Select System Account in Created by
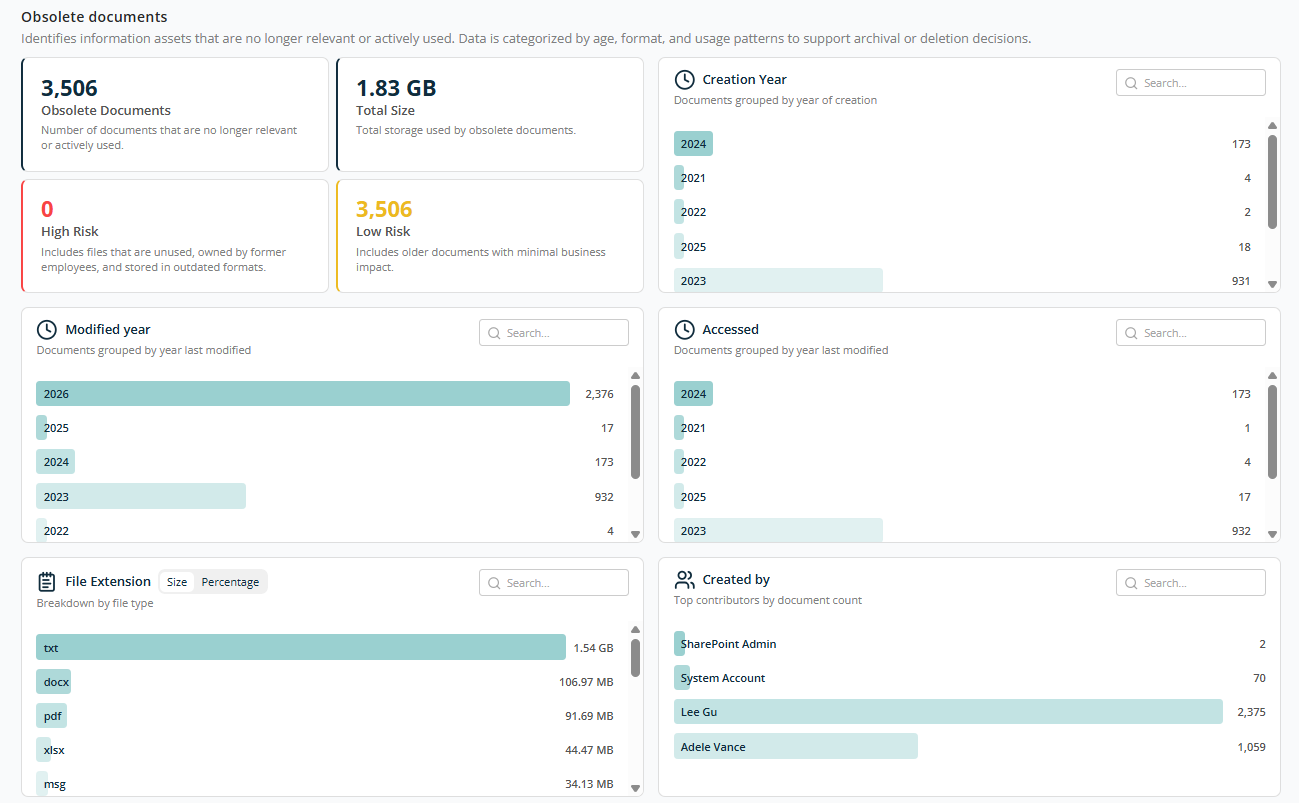Screen dimensions: 1299x803 (970, 678)
